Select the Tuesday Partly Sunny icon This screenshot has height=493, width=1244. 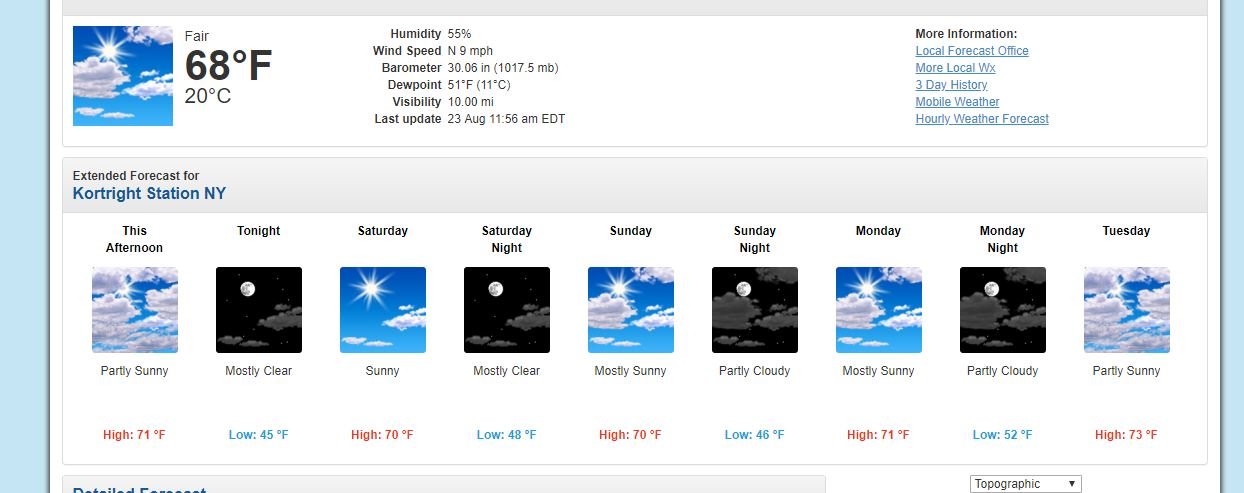coord(1127,310)
